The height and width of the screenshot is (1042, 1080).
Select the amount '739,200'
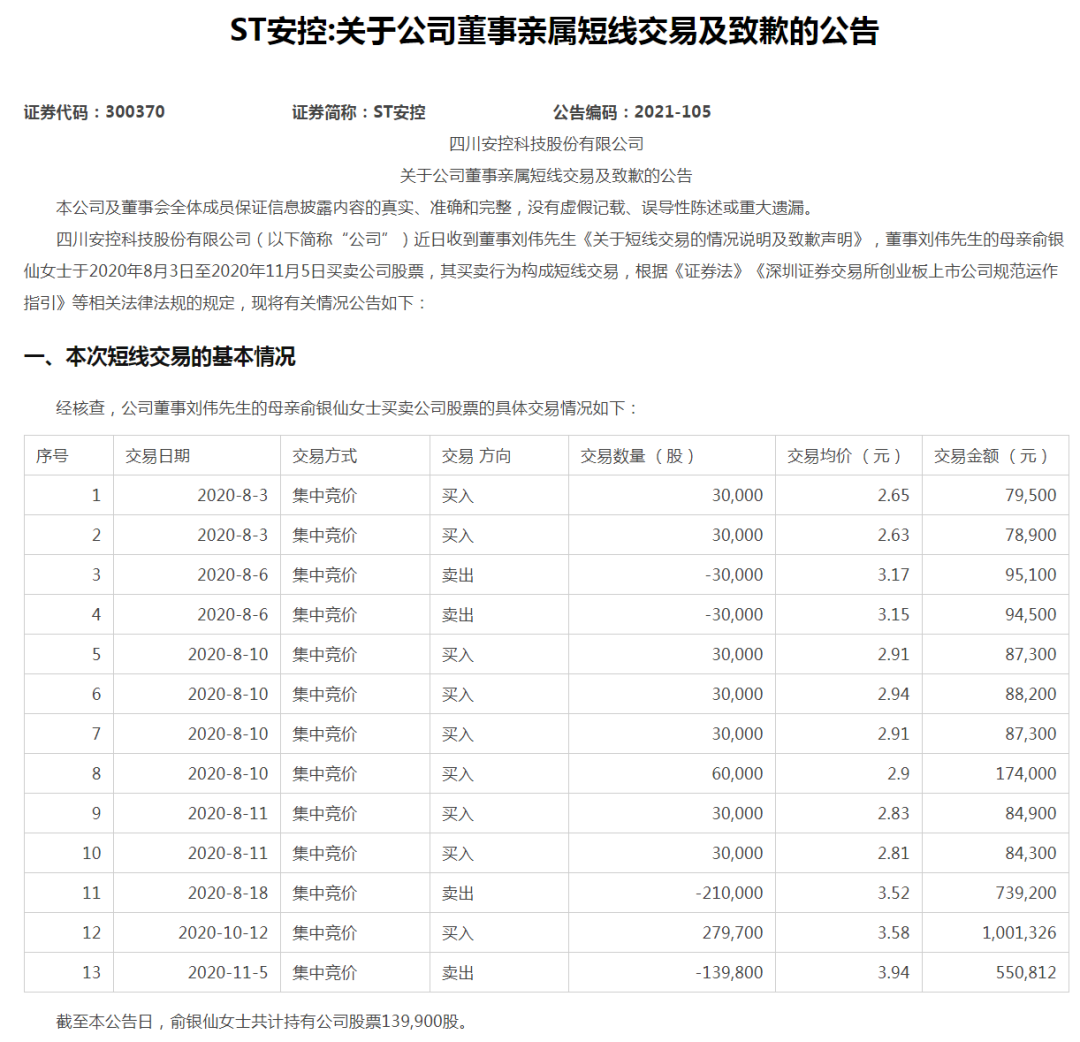(x=1026, y=893)
